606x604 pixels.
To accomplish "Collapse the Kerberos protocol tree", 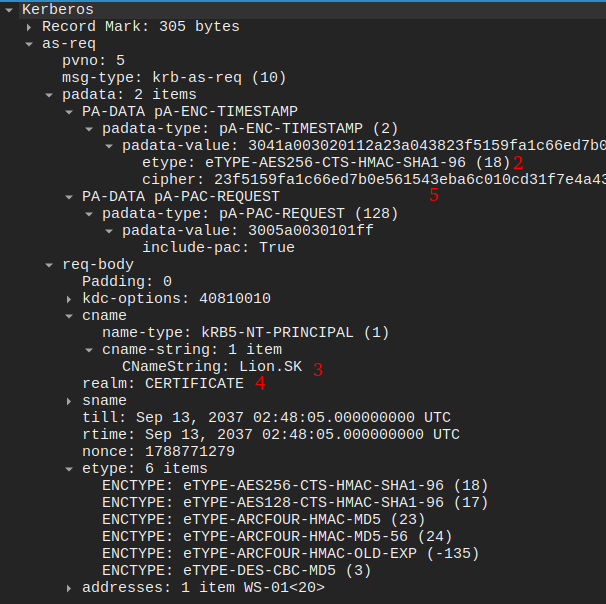I will (8, 9).
